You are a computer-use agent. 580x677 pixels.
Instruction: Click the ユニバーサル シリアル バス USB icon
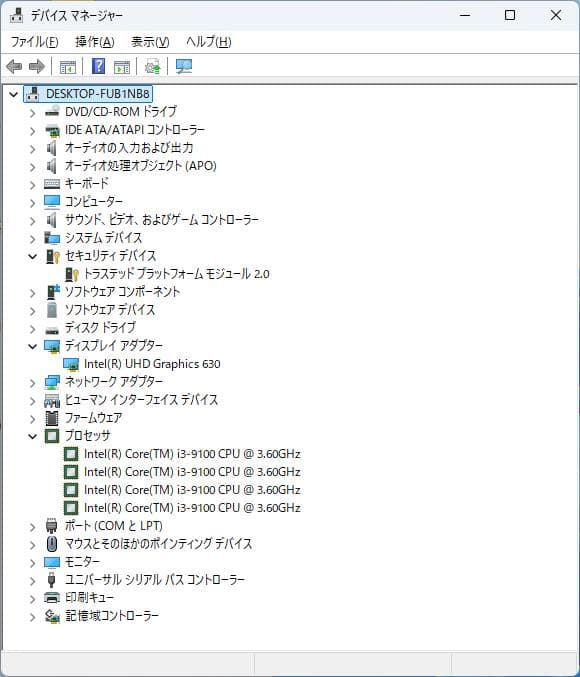(51, 580)
